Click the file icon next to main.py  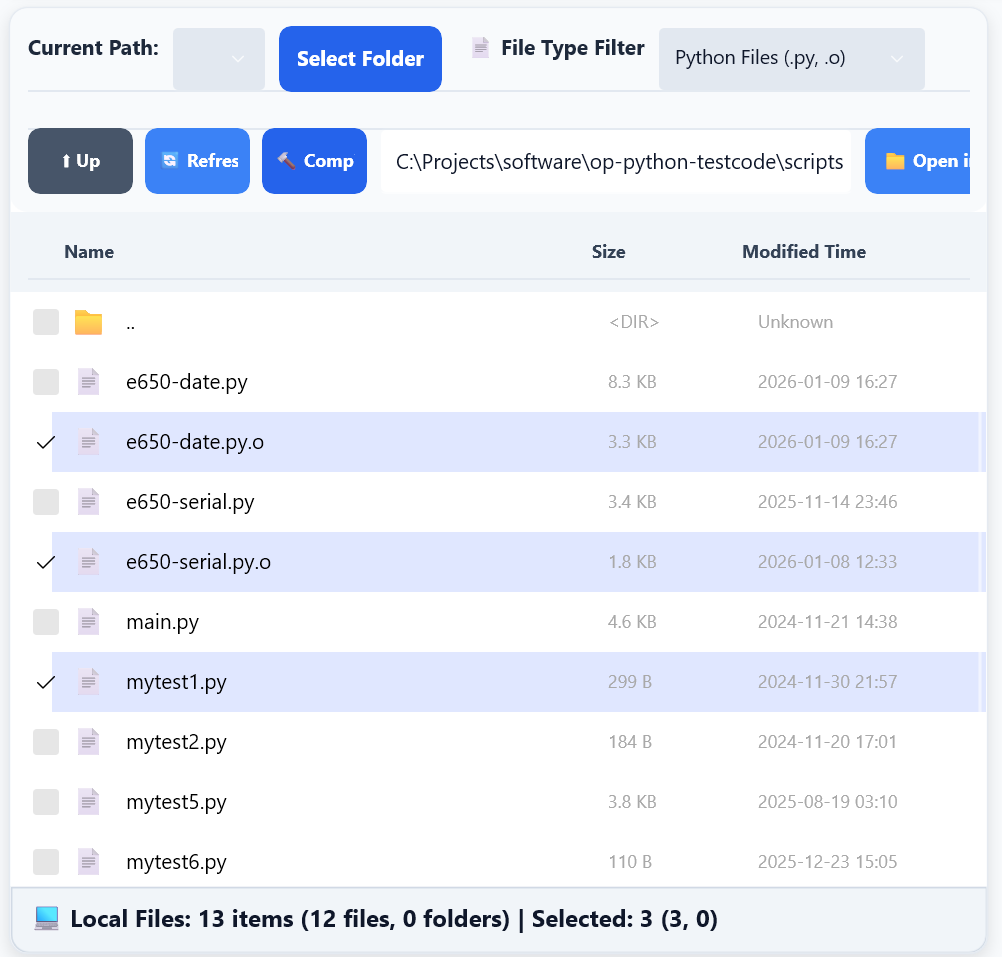click(88, 621)
